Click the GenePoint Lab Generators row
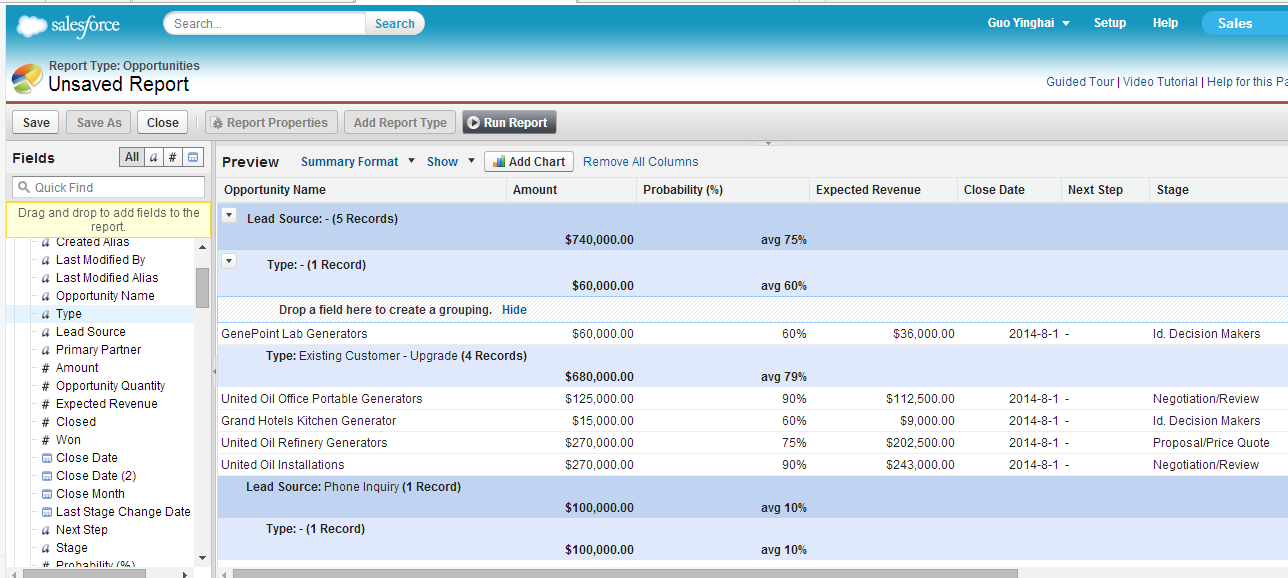 coord(753,334)
